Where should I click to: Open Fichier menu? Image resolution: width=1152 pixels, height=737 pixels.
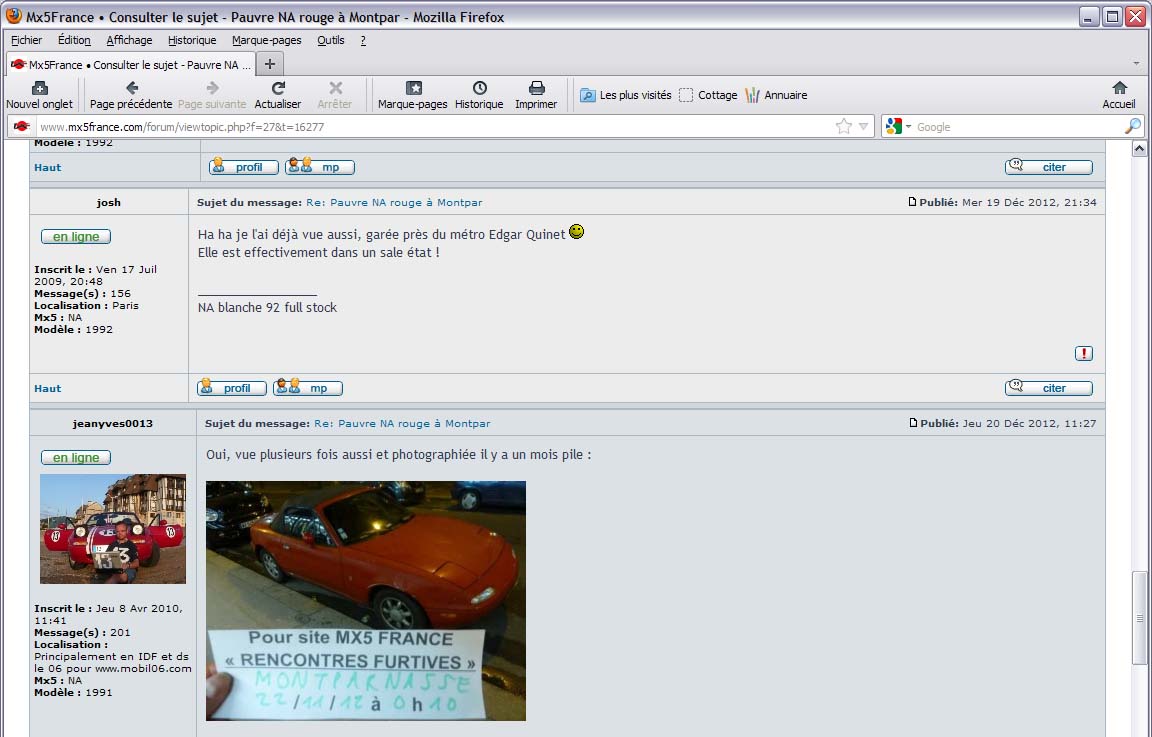(x=26, y=40)
